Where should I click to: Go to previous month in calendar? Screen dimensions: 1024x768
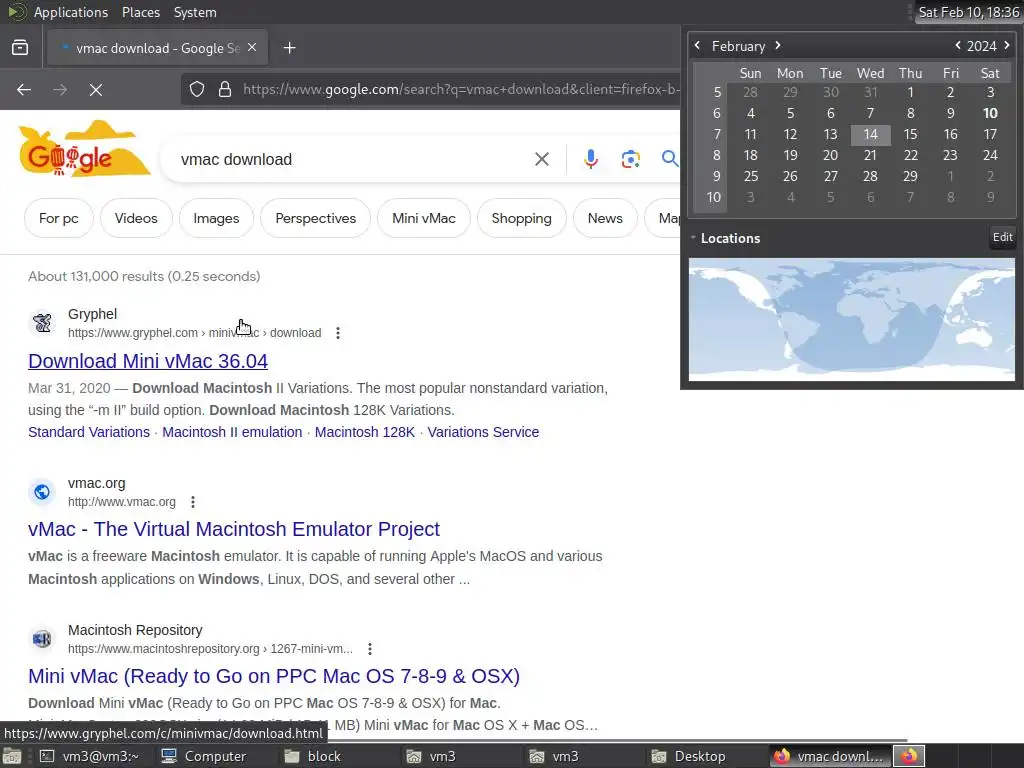[x=697, y=46]
